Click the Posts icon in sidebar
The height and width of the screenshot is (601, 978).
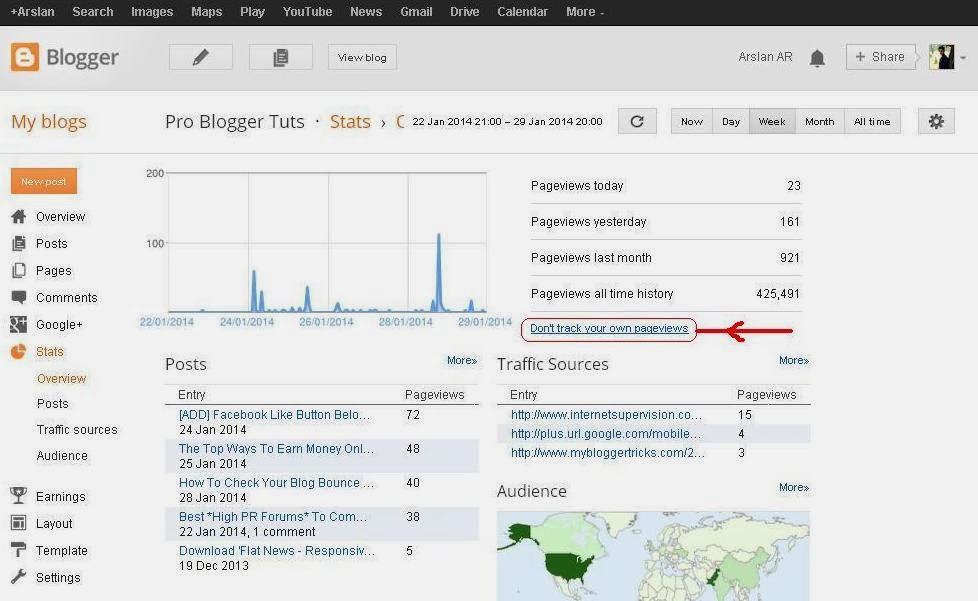pos(19,243)
